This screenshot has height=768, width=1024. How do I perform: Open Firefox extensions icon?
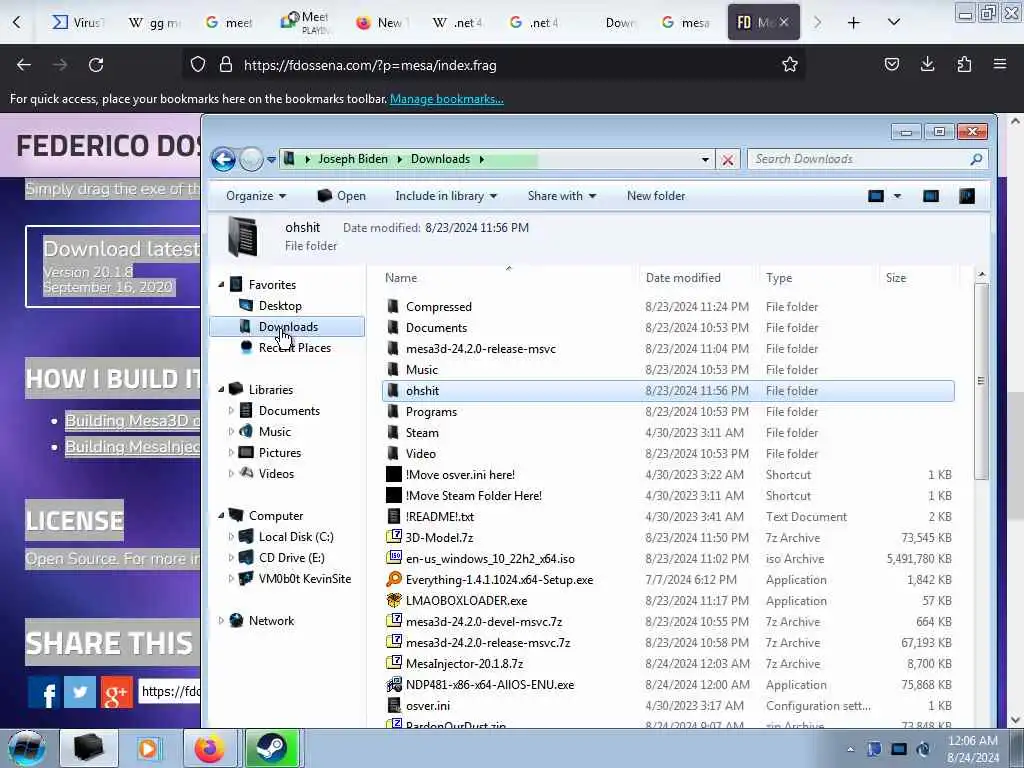964,64
